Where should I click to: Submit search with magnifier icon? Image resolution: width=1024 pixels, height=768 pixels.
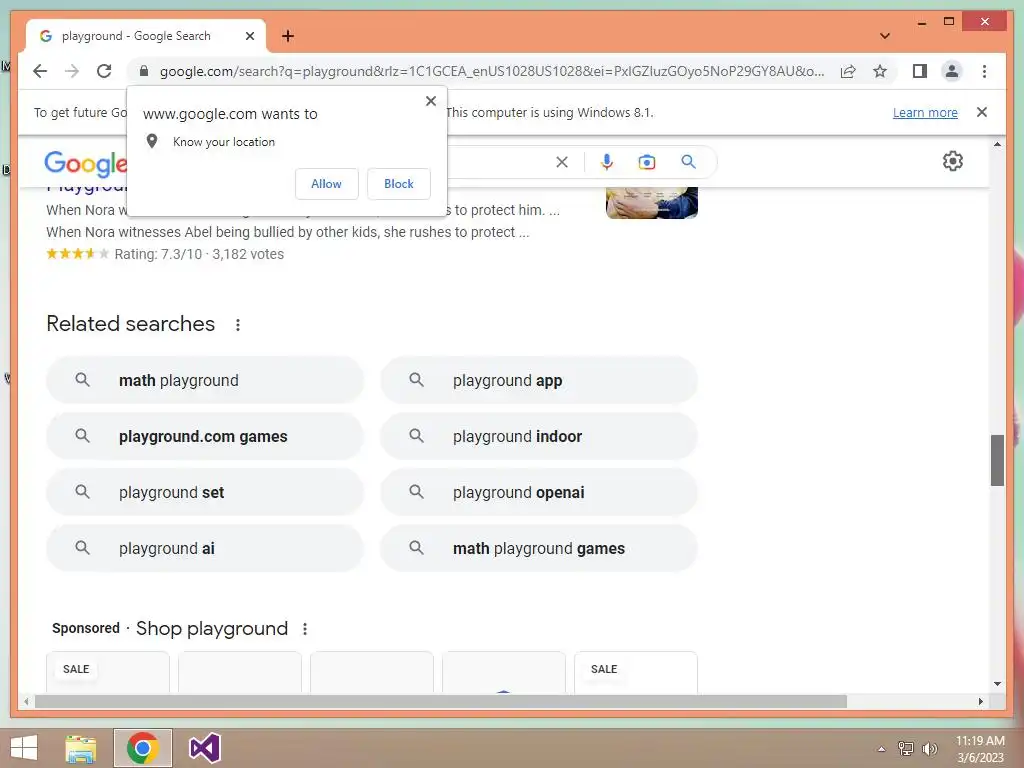(x=688, y=161)
